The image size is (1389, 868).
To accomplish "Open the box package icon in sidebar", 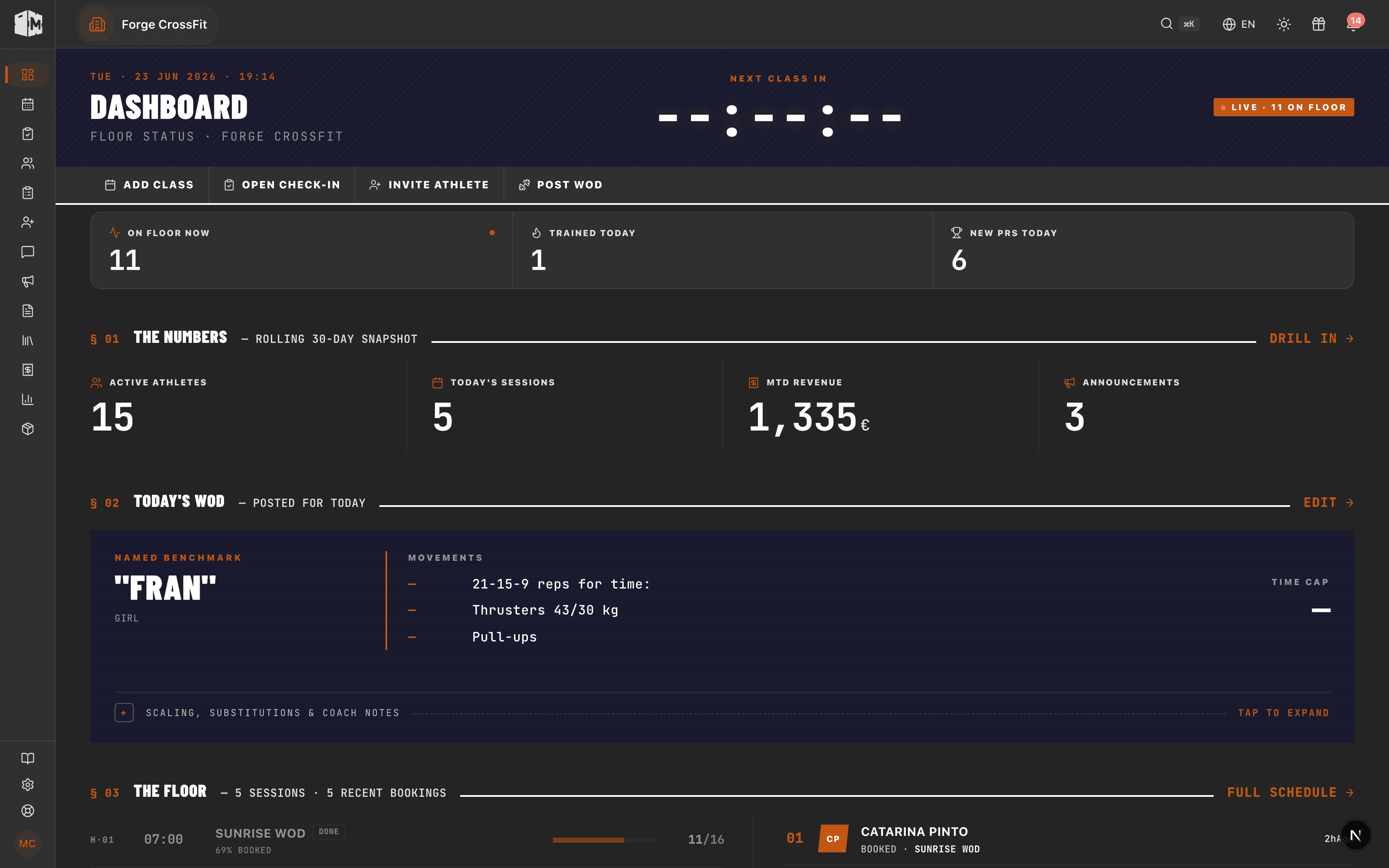I will pos(27,429).
